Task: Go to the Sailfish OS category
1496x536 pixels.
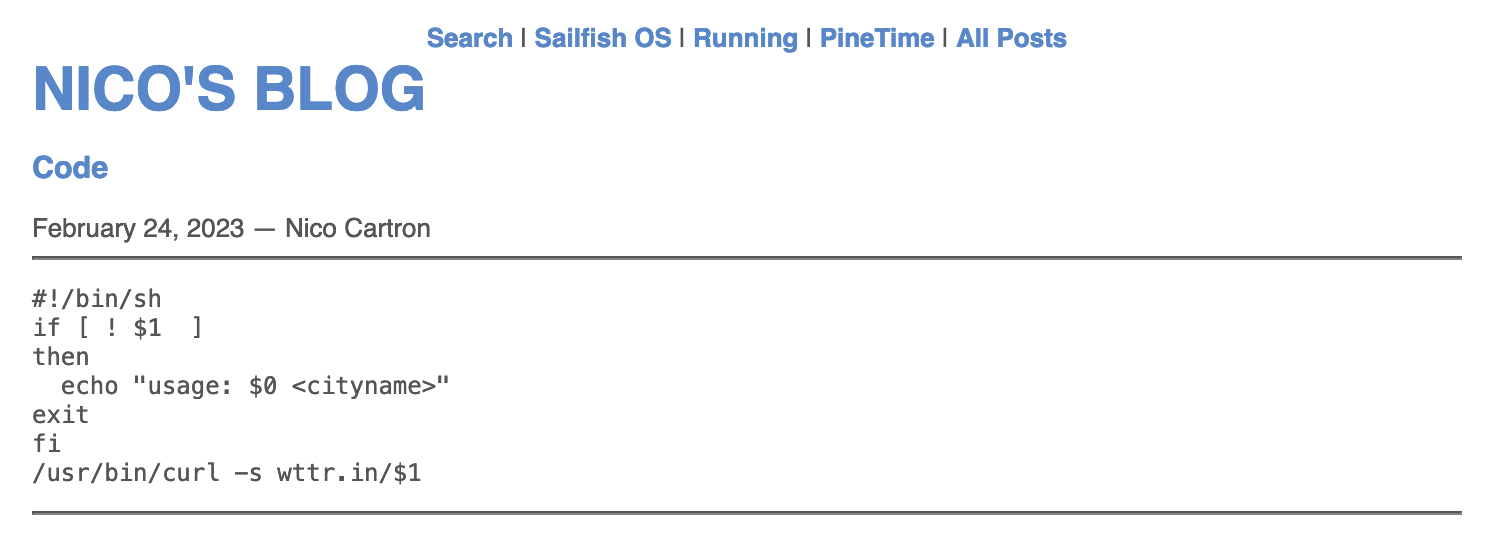Action: (x=603, y=39)
